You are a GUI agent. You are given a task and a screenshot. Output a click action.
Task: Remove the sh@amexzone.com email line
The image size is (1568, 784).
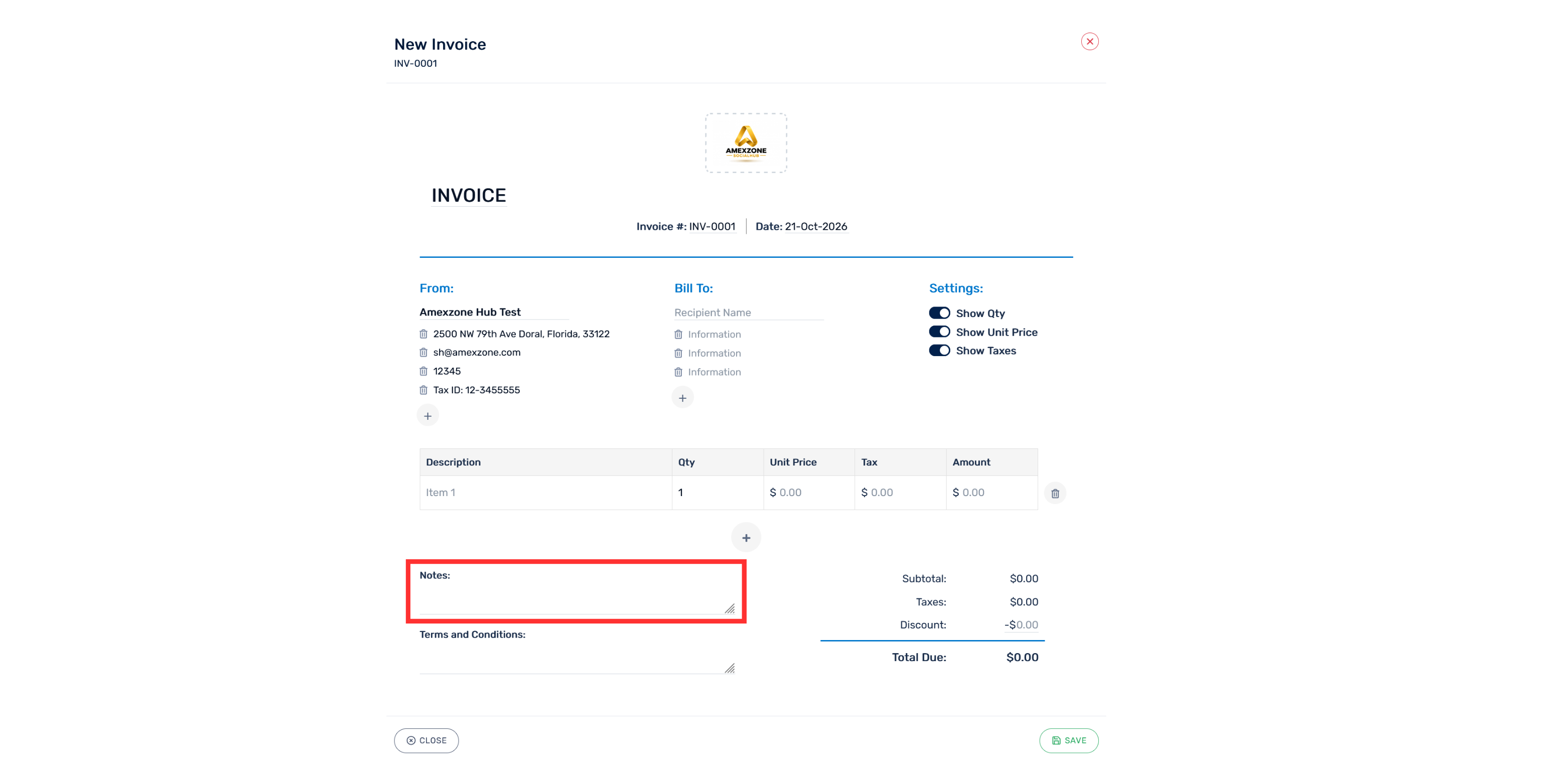pos(423,353)
